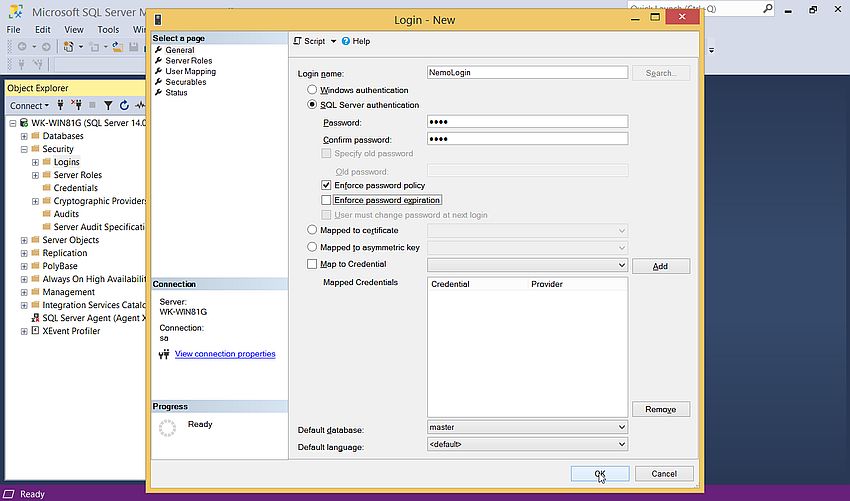Switch to the Server Roles page
Screen dimensions: 850x501
(x=189, y=61)
